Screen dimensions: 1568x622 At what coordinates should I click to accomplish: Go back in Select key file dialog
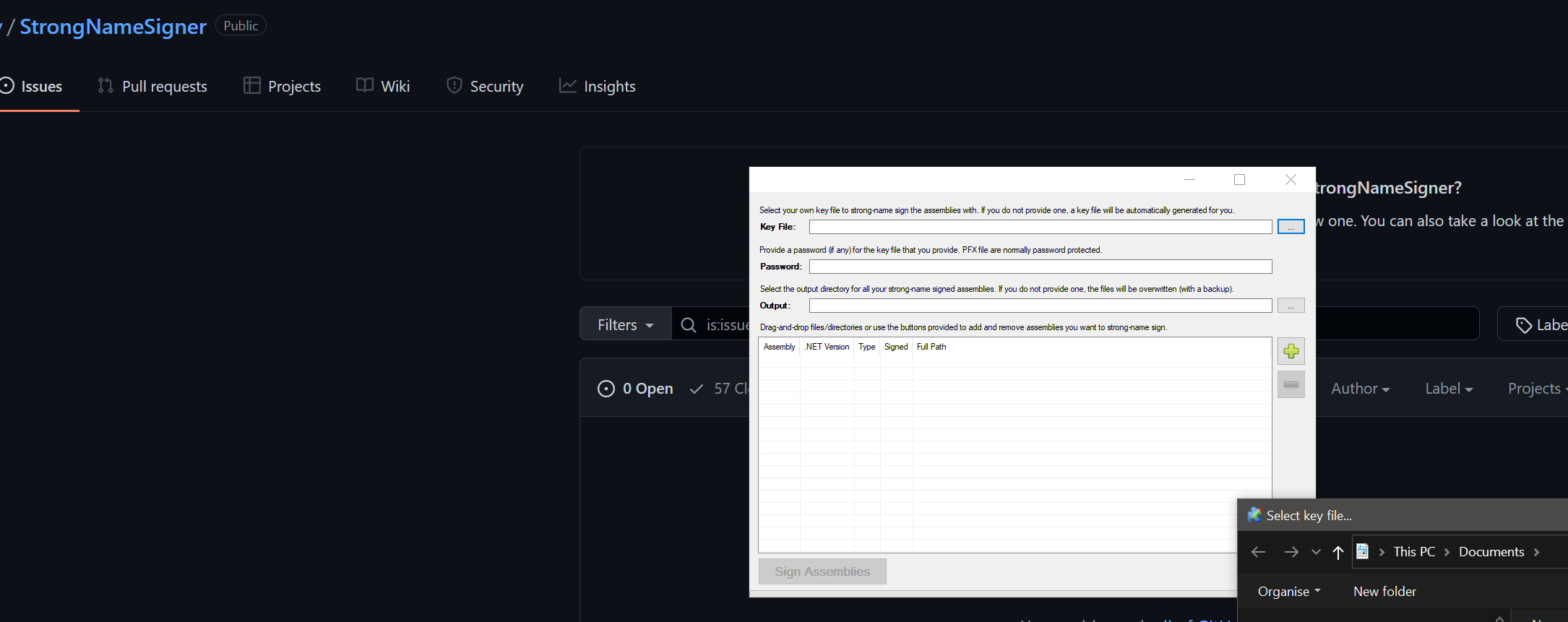click(1258, 552)
